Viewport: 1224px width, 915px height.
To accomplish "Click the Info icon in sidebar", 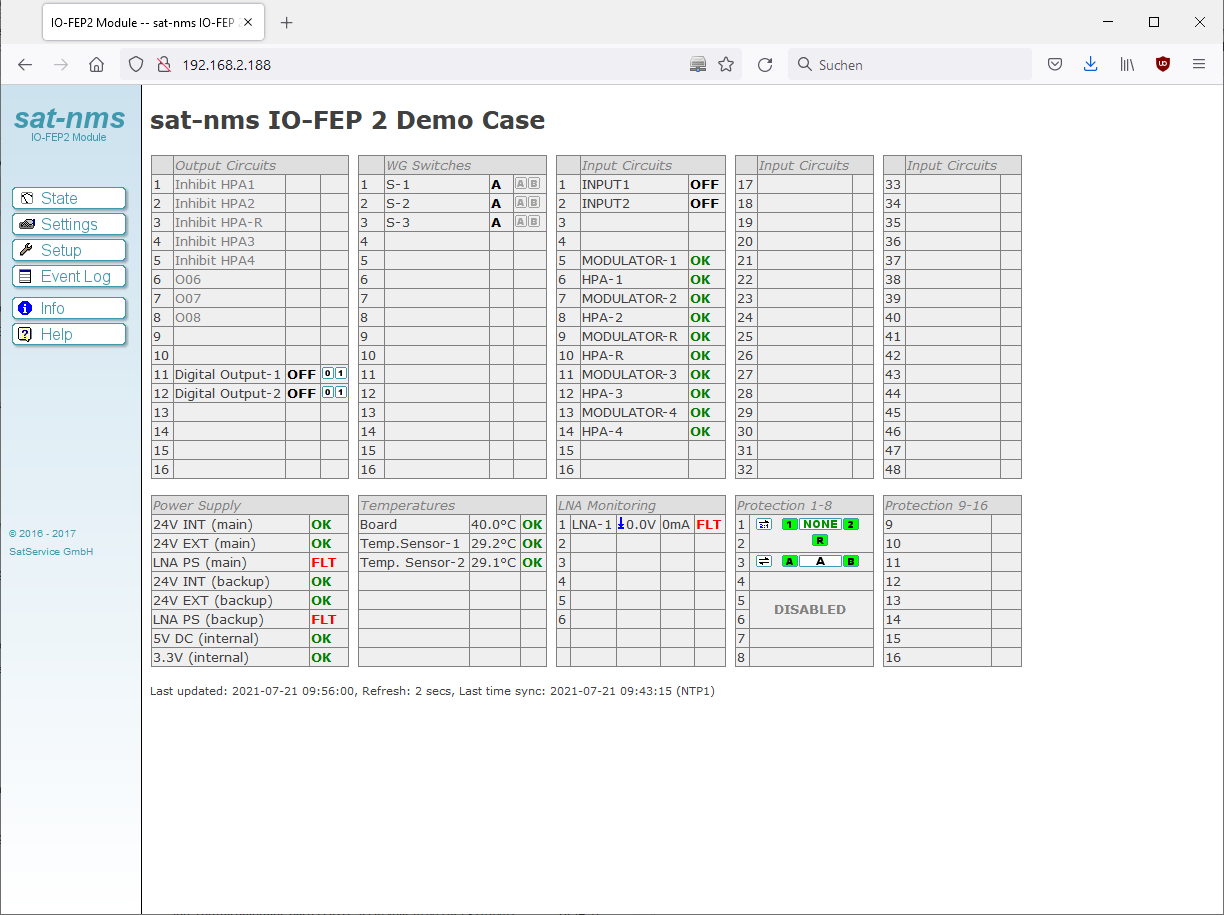I will [x=26, y=308].
